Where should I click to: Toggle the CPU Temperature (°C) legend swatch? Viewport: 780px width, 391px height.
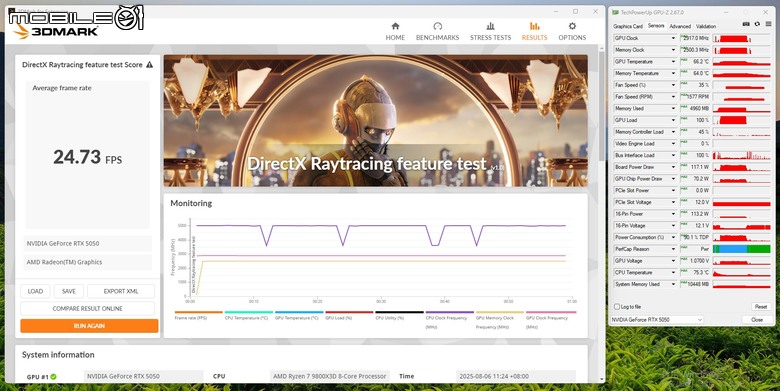249,312
